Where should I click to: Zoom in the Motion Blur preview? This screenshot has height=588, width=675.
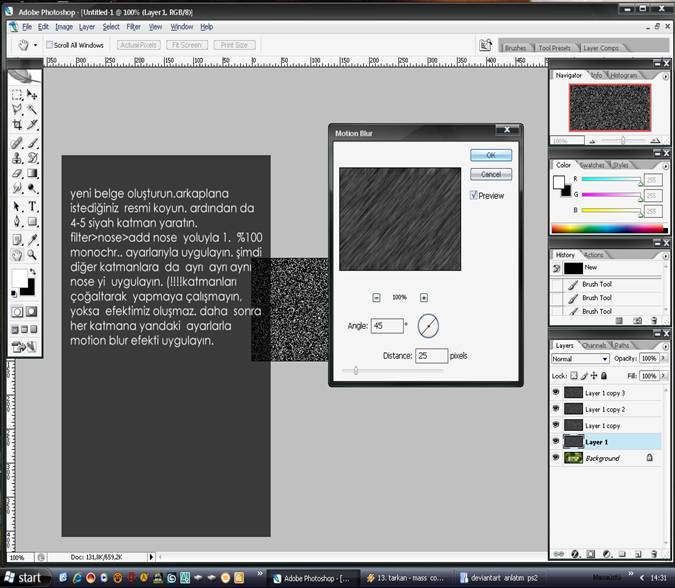click(x=424, y=297)
